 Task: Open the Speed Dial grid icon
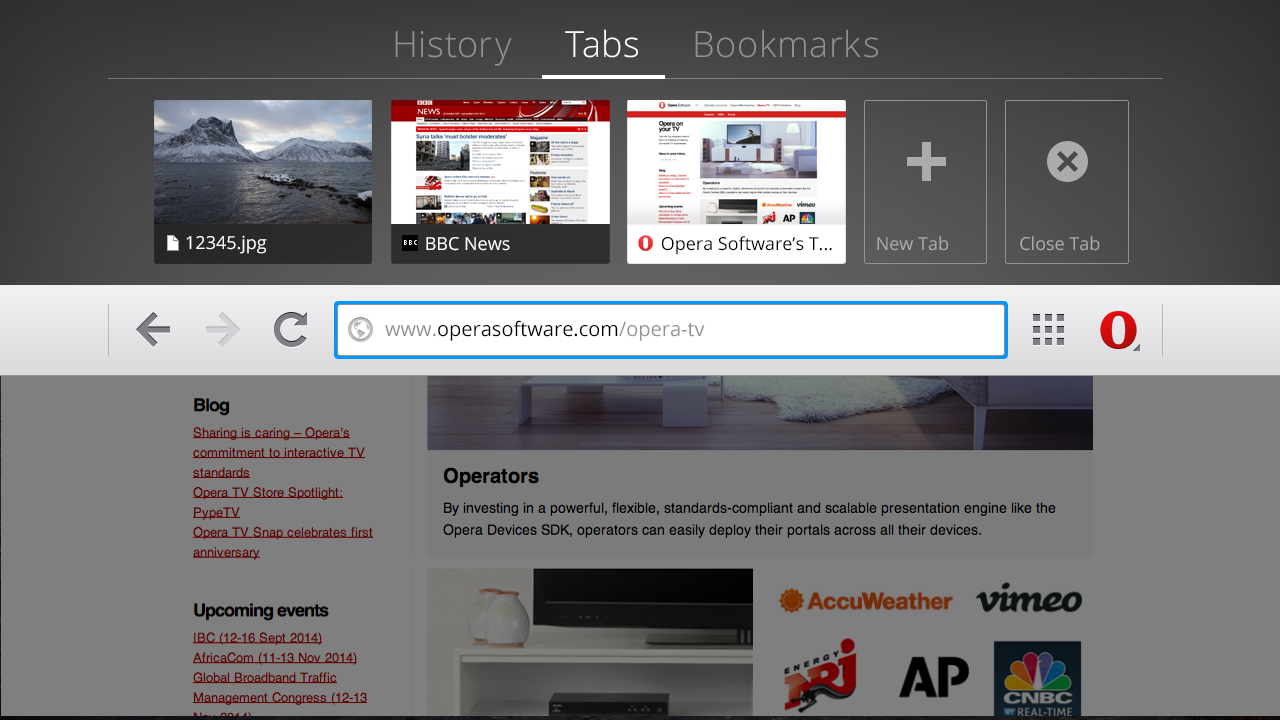(x=1048, y=329)
